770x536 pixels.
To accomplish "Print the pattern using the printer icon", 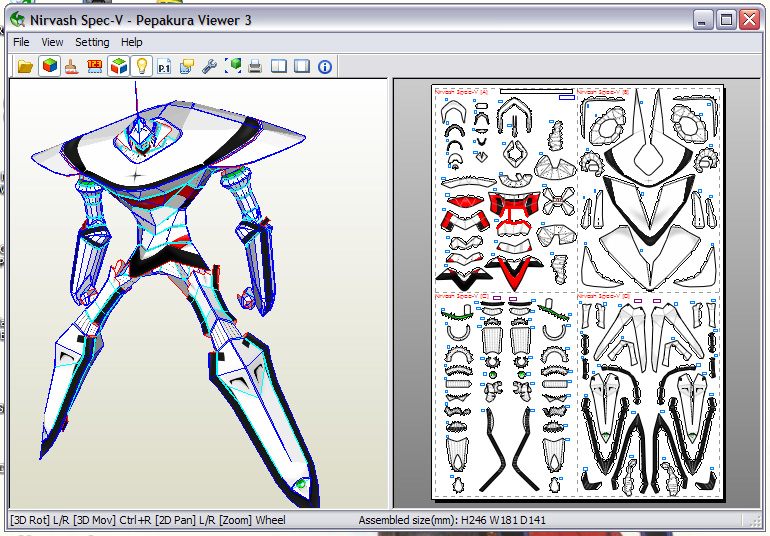I will coord(255,66).
